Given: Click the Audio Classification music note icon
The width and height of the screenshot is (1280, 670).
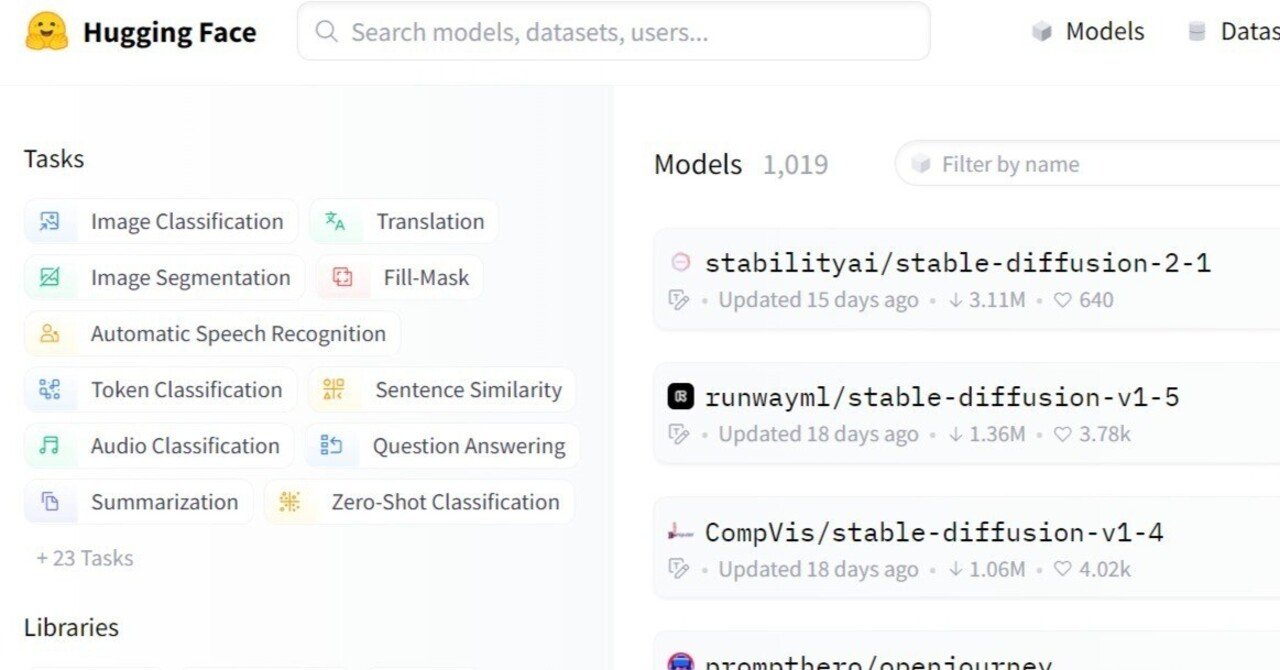Looking at the screenshot, I should tap(49, 446).
